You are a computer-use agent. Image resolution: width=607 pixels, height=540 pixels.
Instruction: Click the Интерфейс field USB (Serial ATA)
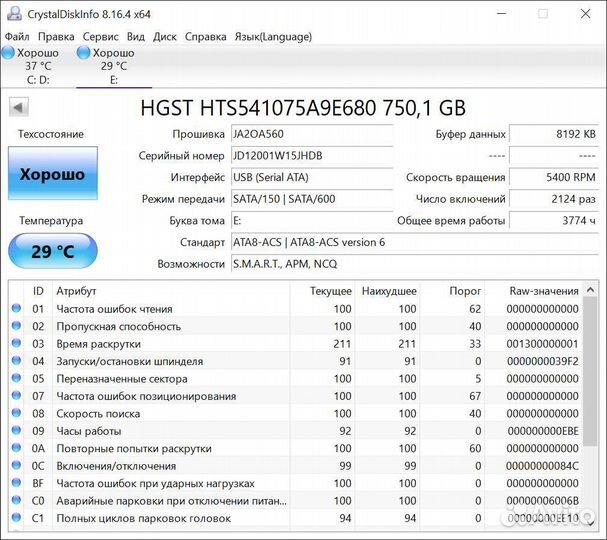point(312,177)
